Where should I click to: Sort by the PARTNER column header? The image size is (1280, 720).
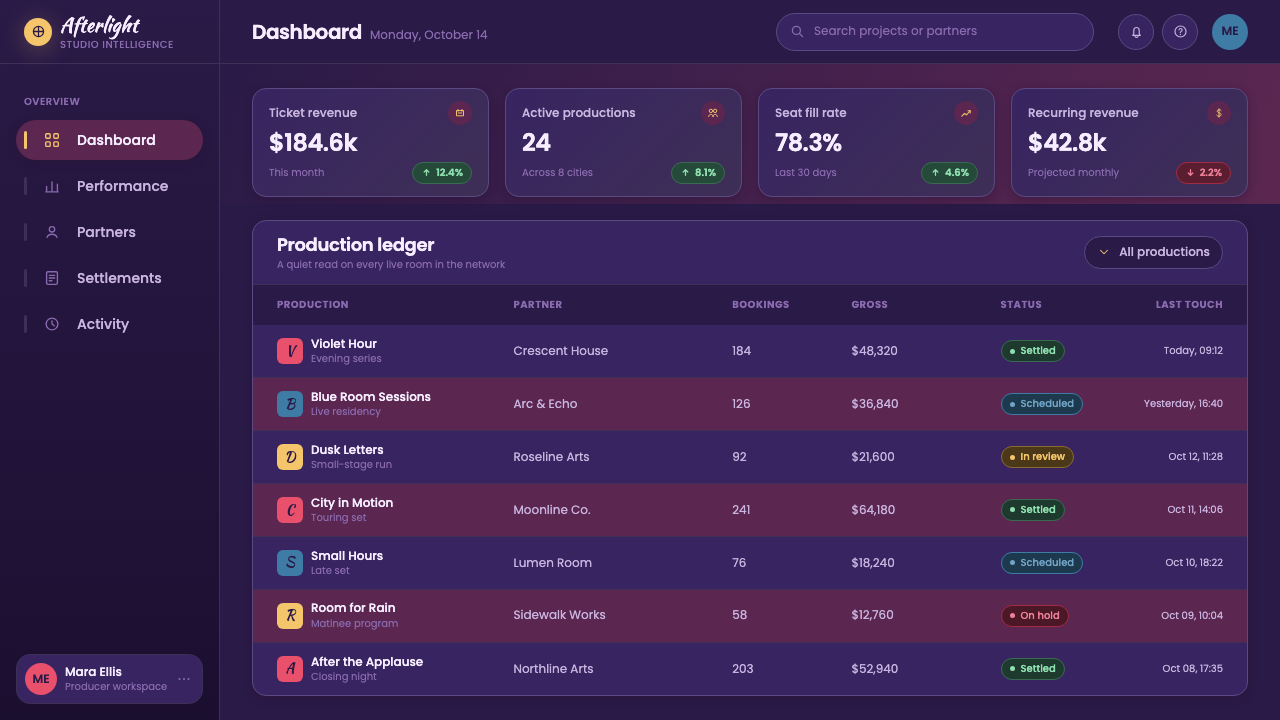point(538,304)
